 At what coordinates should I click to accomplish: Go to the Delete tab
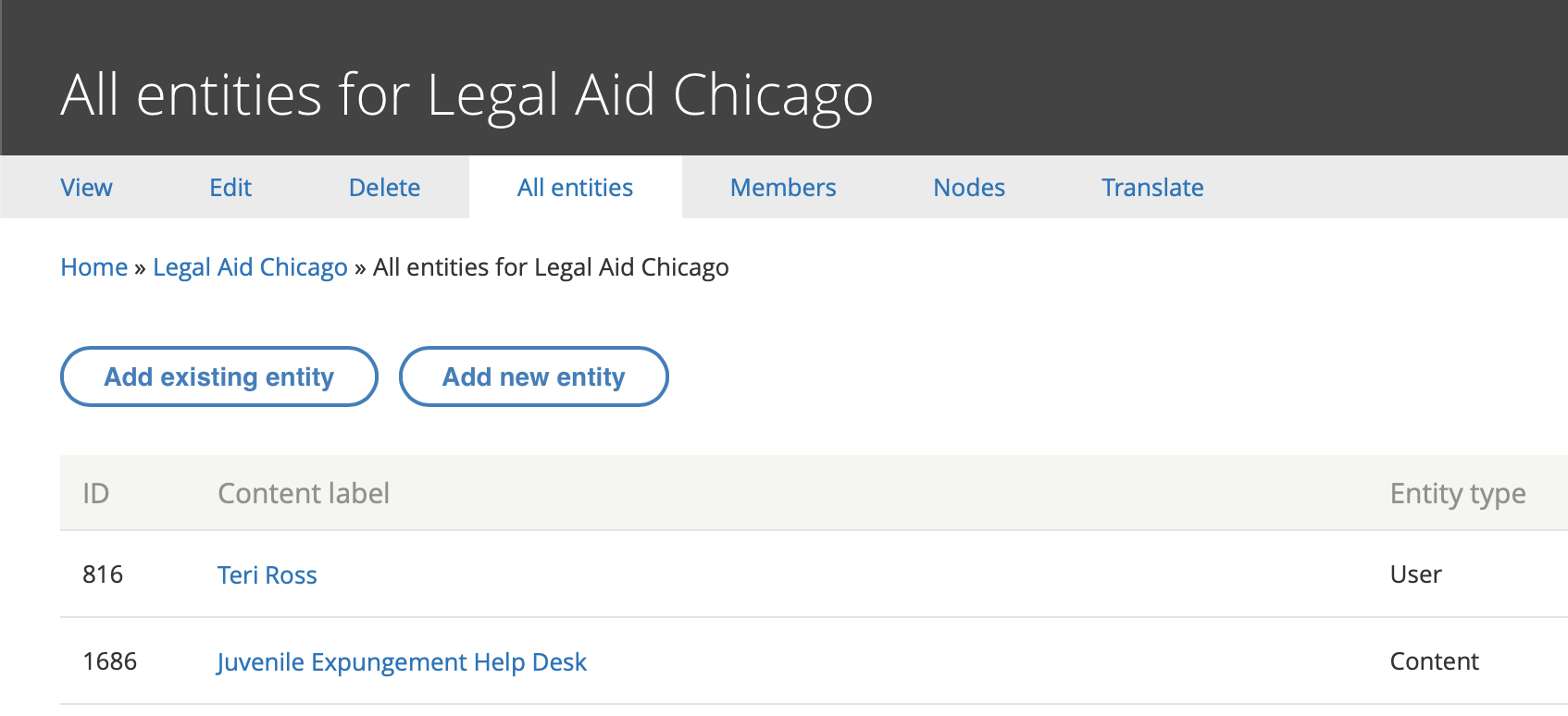[384, 188]
